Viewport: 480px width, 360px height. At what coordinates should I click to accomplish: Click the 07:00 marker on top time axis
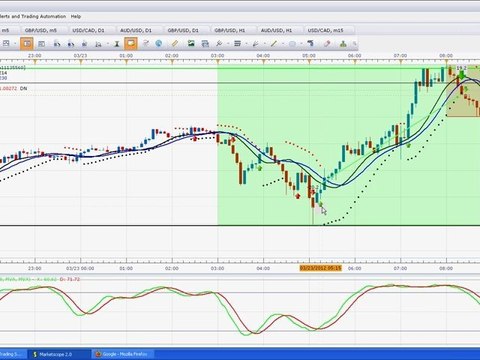click(400, 56)
